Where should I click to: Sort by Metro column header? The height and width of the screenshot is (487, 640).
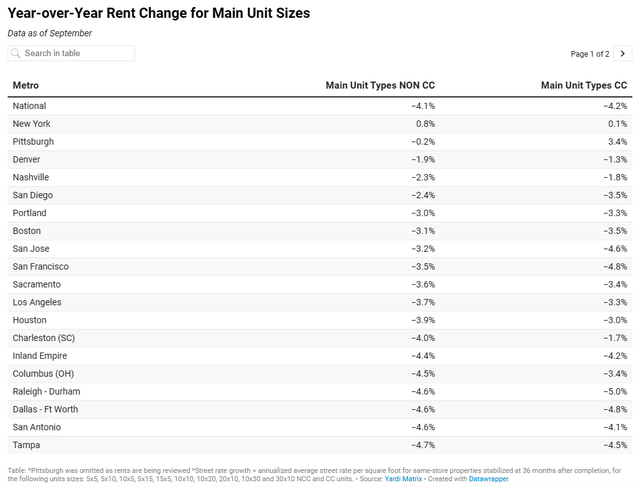tap(26, 86)
